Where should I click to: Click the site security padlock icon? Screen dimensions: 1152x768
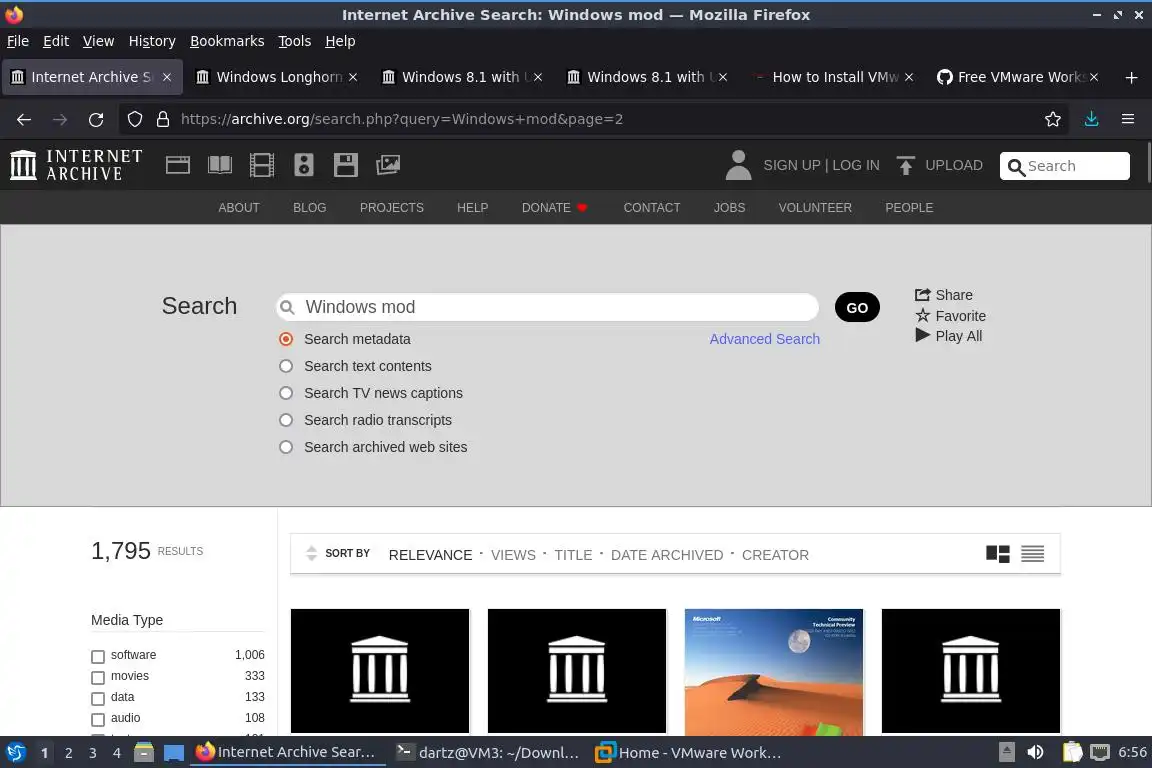coord(163,119)
